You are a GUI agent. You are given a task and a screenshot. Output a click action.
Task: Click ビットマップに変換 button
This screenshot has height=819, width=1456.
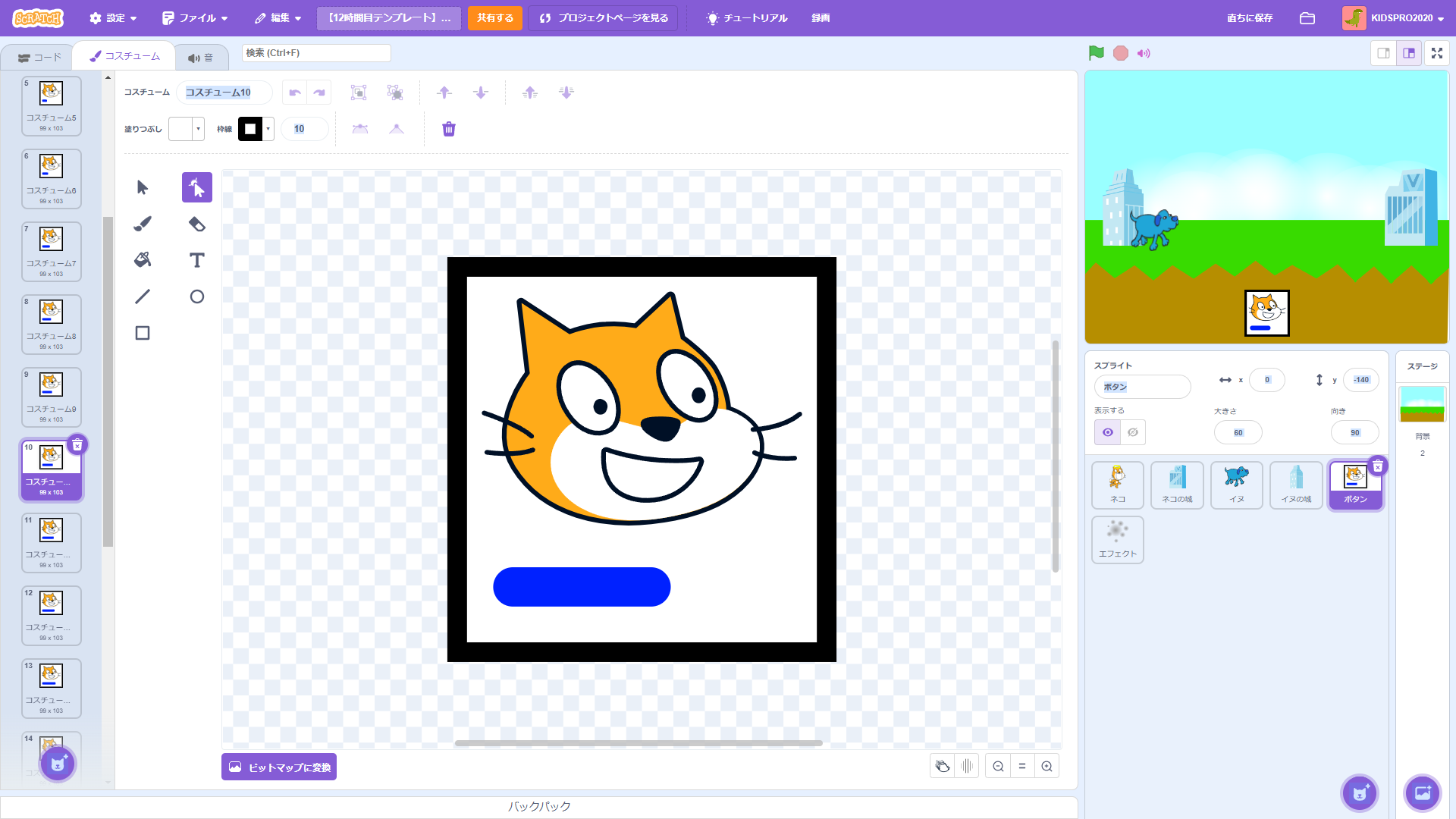point(279,767)
